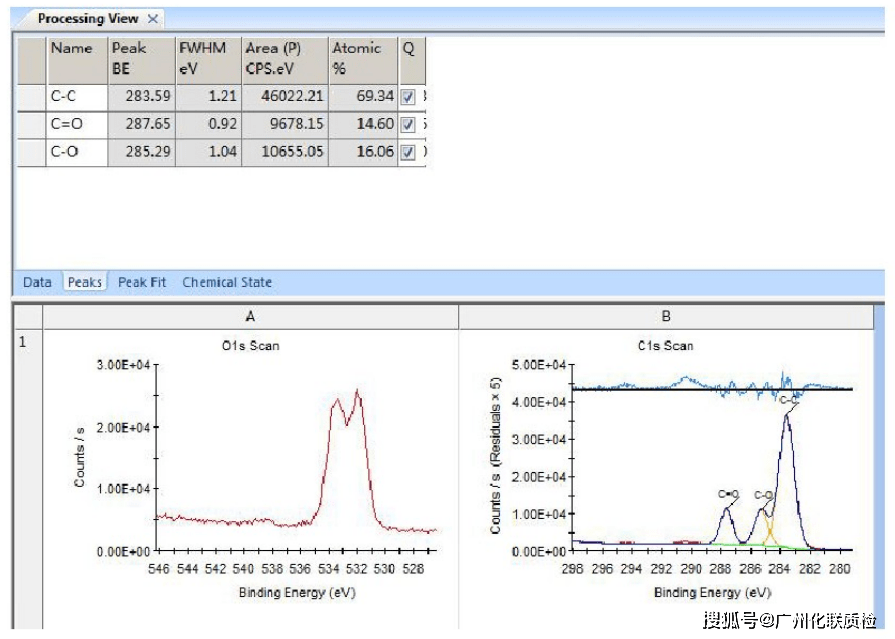Select the Peaks tab

pos(85,282)
